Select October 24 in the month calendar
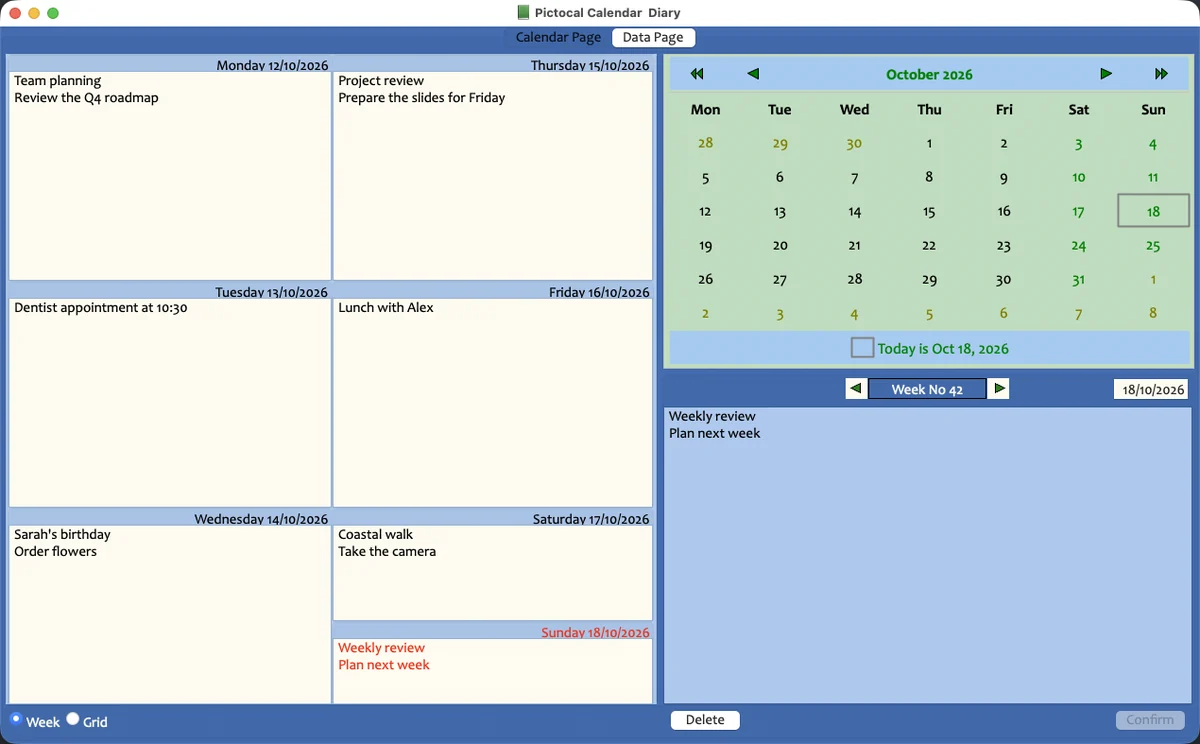Screen dimensions: 1200x744 [1078, 246]
